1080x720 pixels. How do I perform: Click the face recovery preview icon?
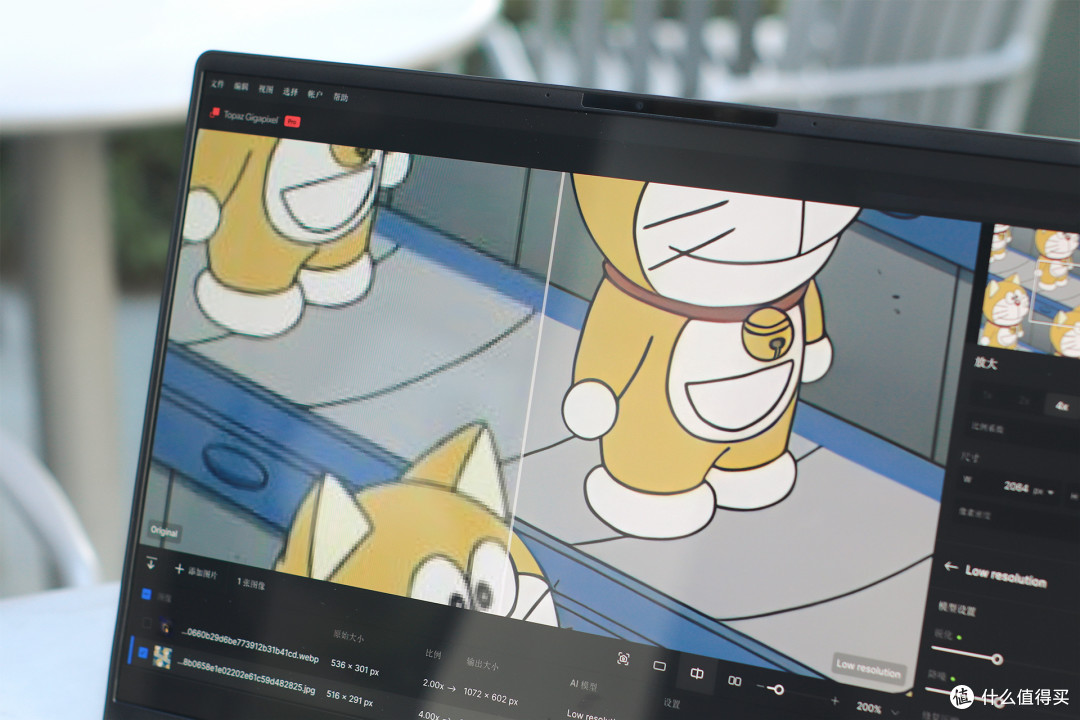(623, 659)
